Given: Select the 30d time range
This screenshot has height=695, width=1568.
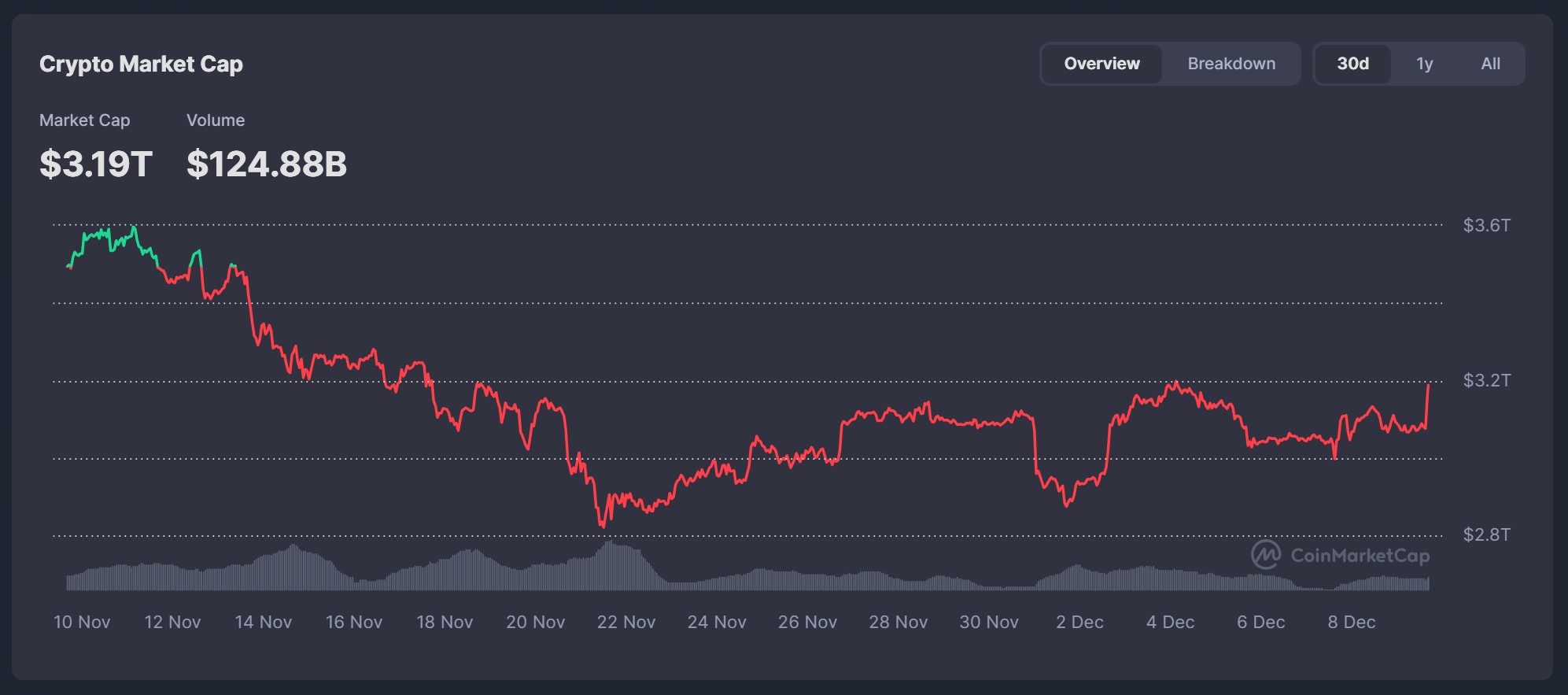Looking at the screenshot, I should (x=1352, y=64).
